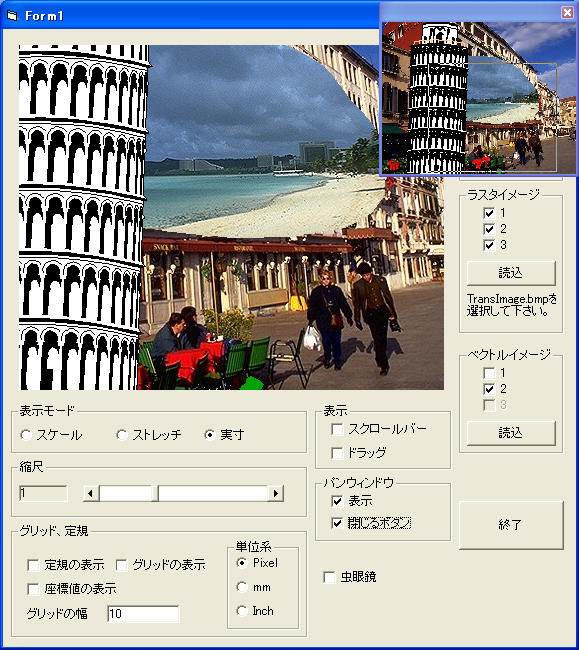Click the scale scrollbar left arrow
579x650 pixels.
[91, 493]
